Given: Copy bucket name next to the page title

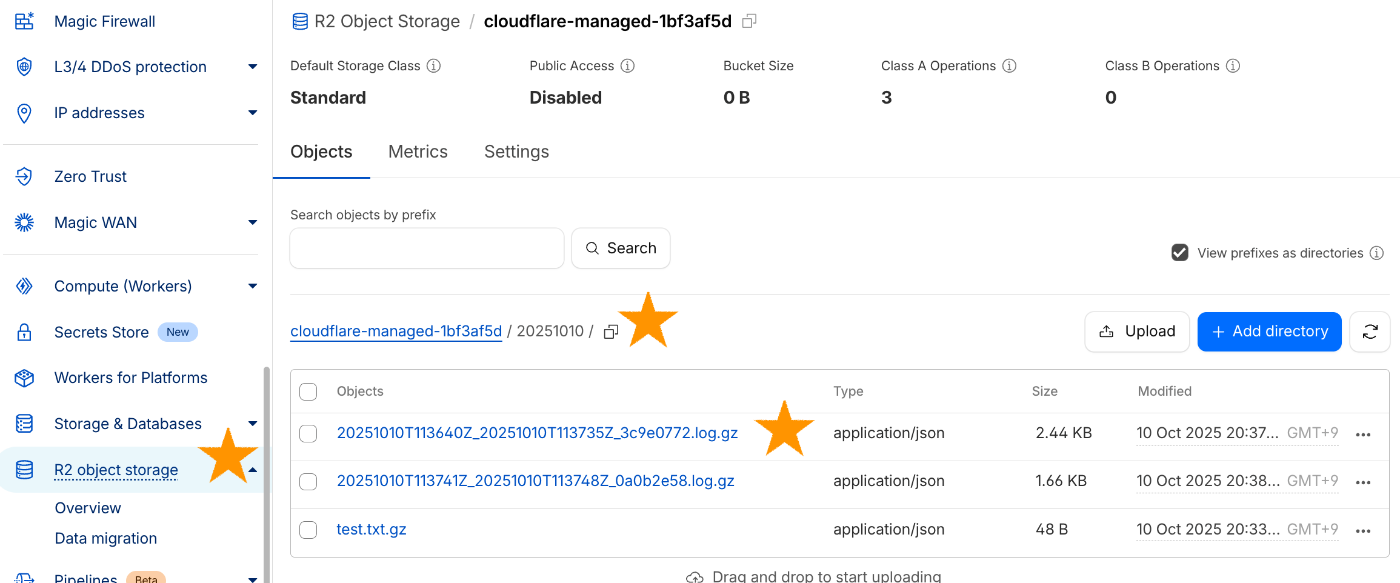Looking at the screenshot, I should click(749, 21).
